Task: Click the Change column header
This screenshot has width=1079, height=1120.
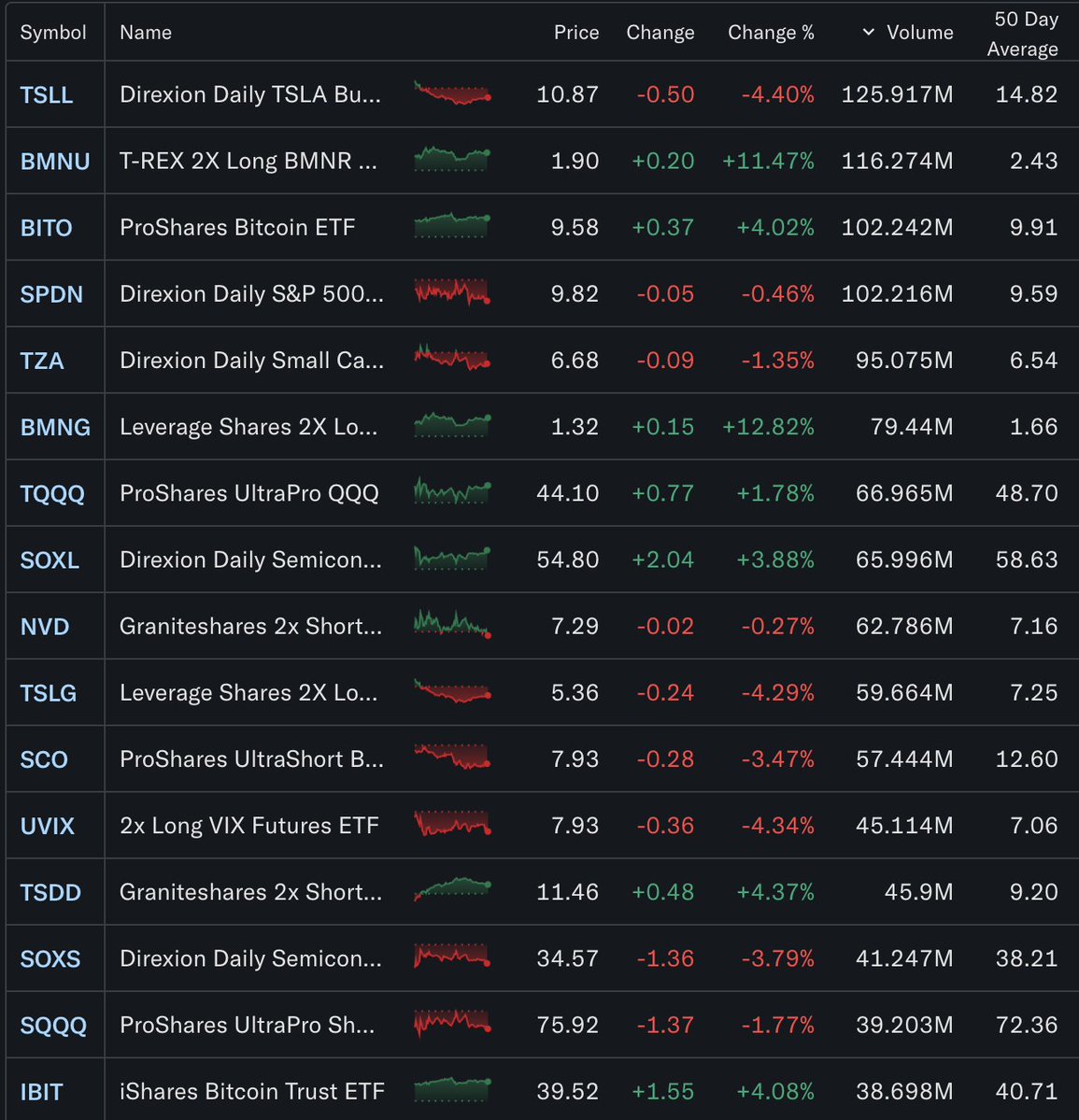Action: click(660, 33)
